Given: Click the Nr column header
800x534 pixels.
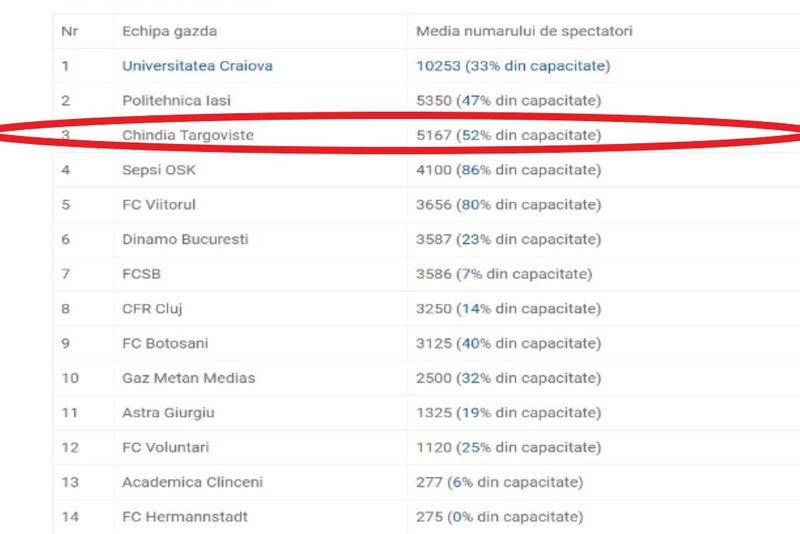Looking at the screenshot, I should click(x=68, y=31).
